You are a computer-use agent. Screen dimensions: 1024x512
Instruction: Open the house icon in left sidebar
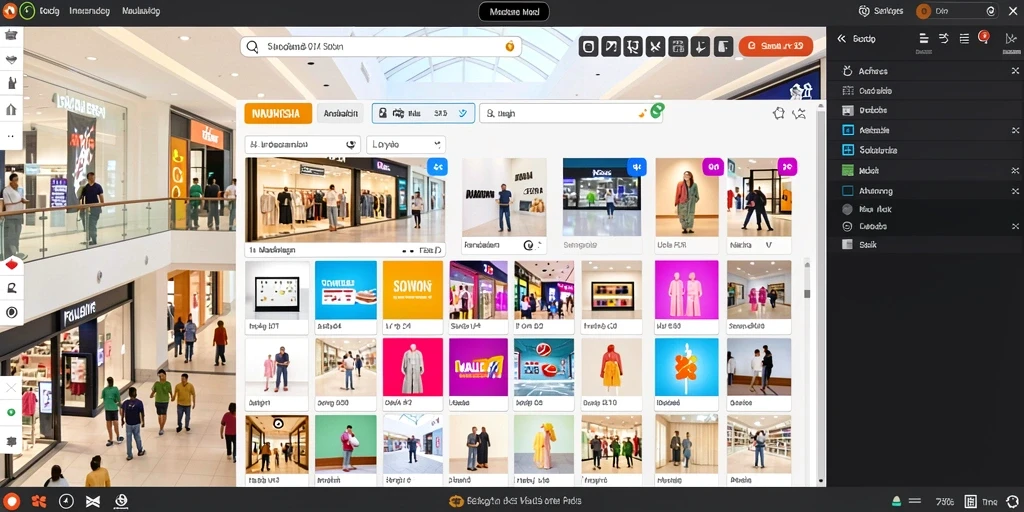point(11,109)
